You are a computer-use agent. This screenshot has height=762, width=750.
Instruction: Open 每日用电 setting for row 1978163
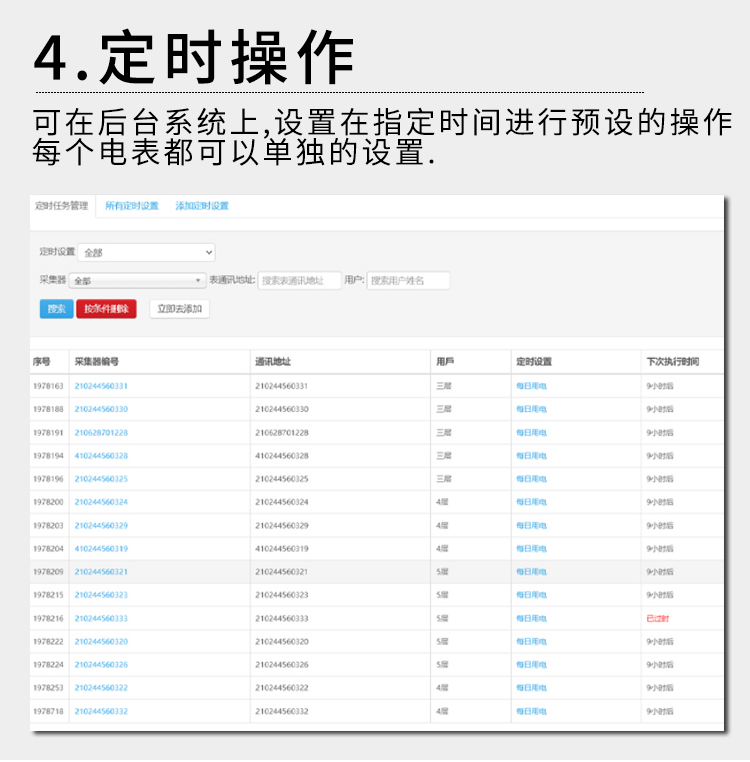[x=531, y=386]
